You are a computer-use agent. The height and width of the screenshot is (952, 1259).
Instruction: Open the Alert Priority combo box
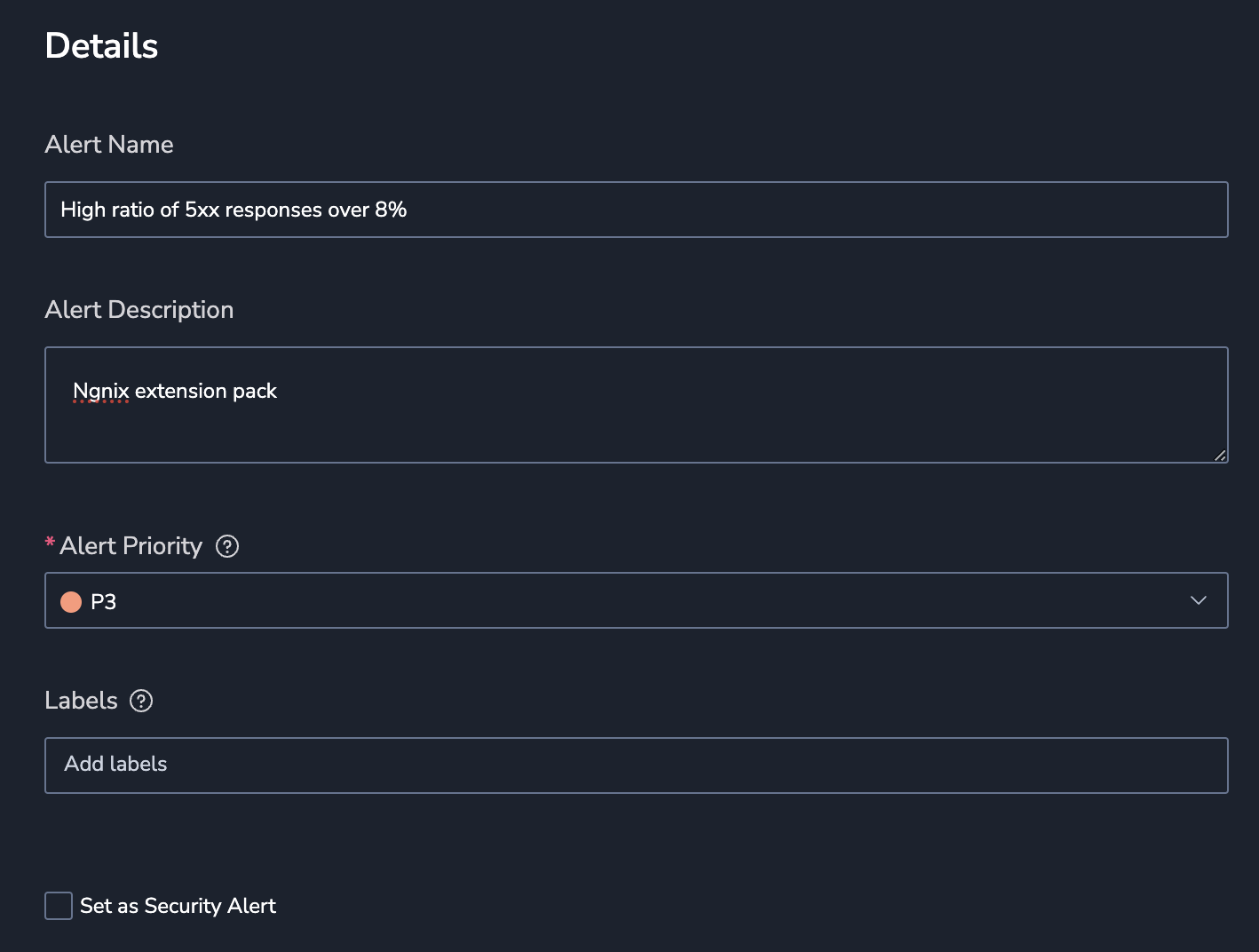tap(637, 600)
